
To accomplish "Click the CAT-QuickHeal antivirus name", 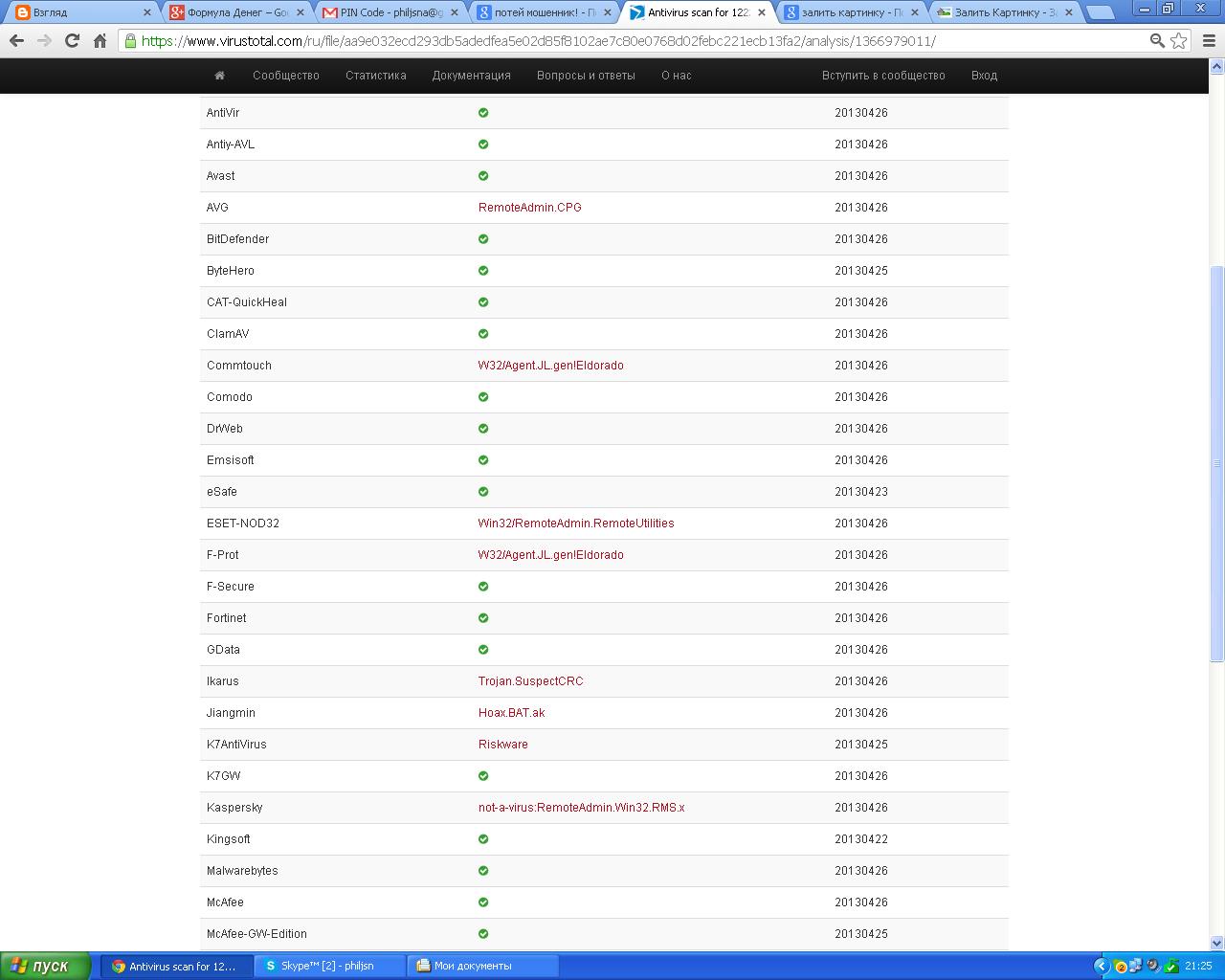I will pos(247,302).
